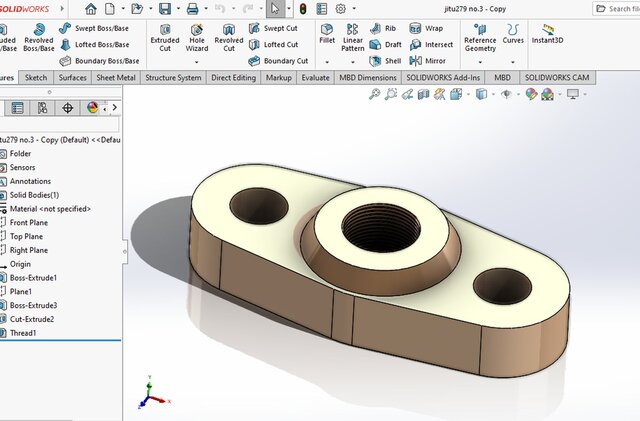Open Reference Geometry tools
640x421 pixels.
(x=480, y=38)
